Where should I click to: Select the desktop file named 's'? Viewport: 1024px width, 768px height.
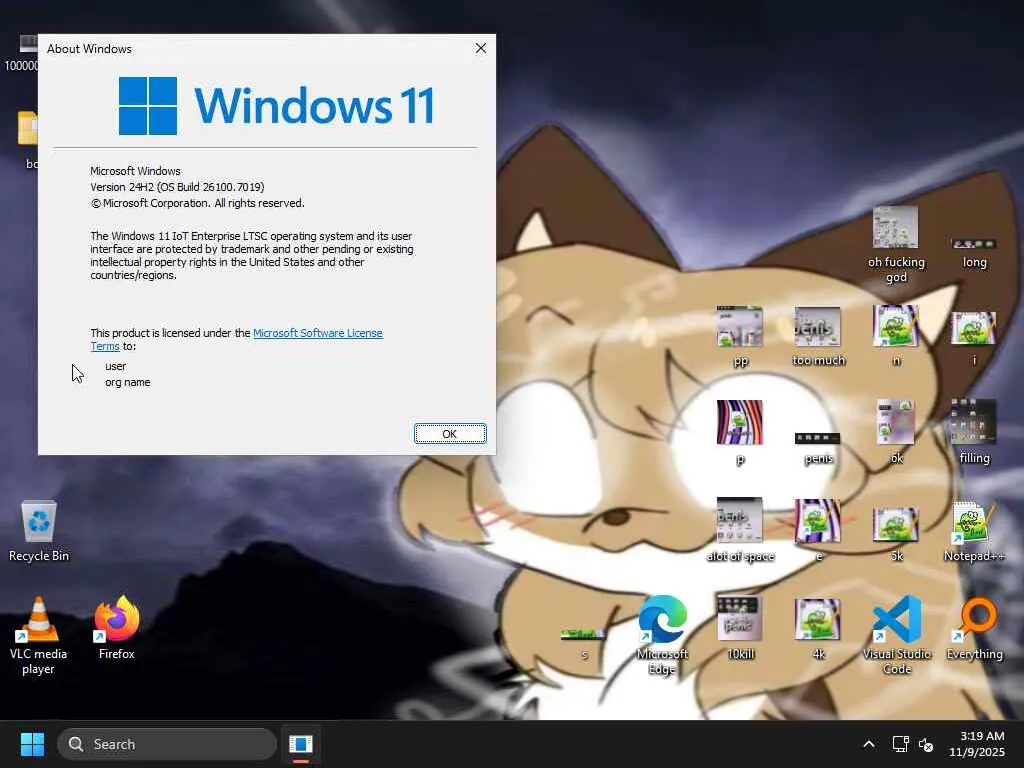(x=584, y=643)
